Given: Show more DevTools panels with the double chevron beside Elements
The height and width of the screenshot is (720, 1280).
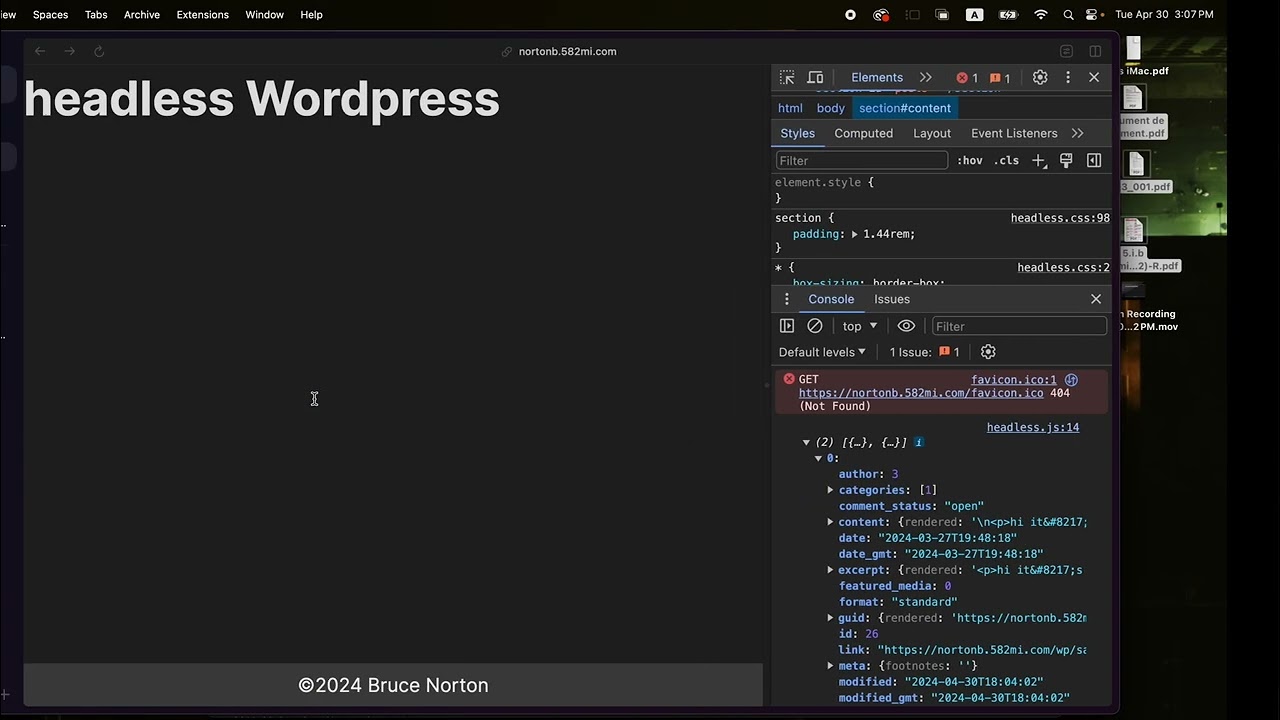Looking at the screenshot, I should pos(925,77).
